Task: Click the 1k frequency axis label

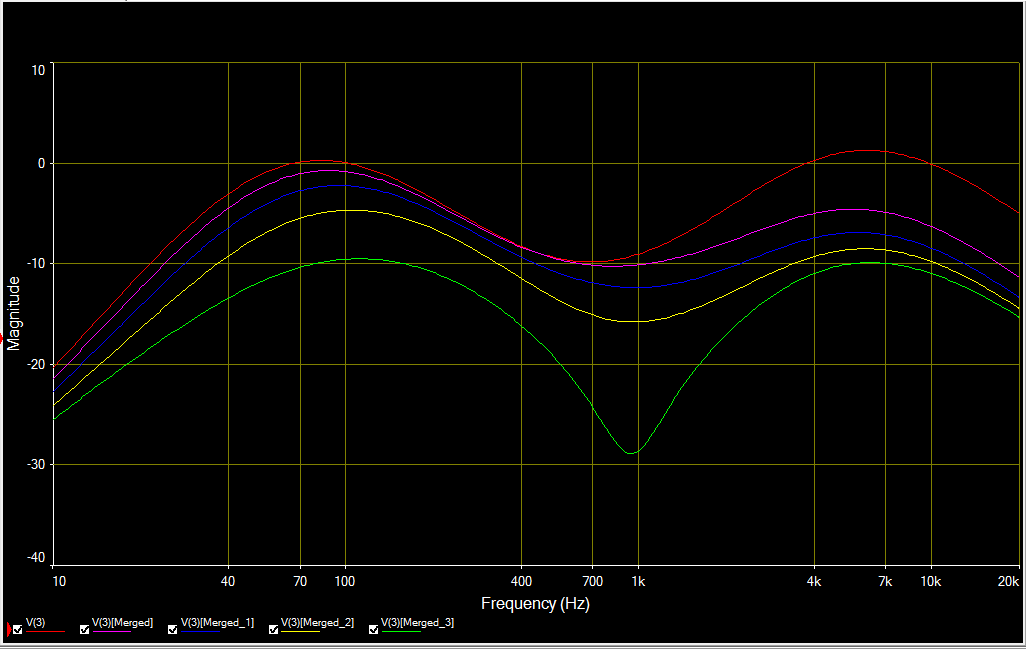Action: [x=638, y=581]
